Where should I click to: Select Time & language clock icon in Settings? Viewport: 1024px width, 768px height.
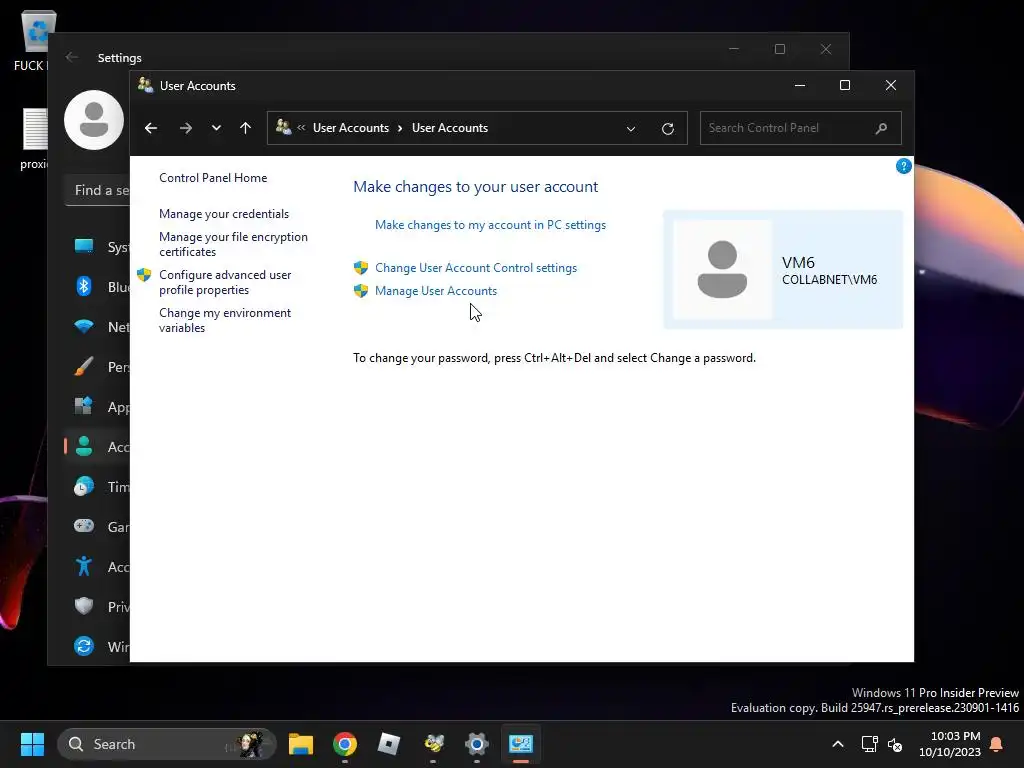click(84, 487)
